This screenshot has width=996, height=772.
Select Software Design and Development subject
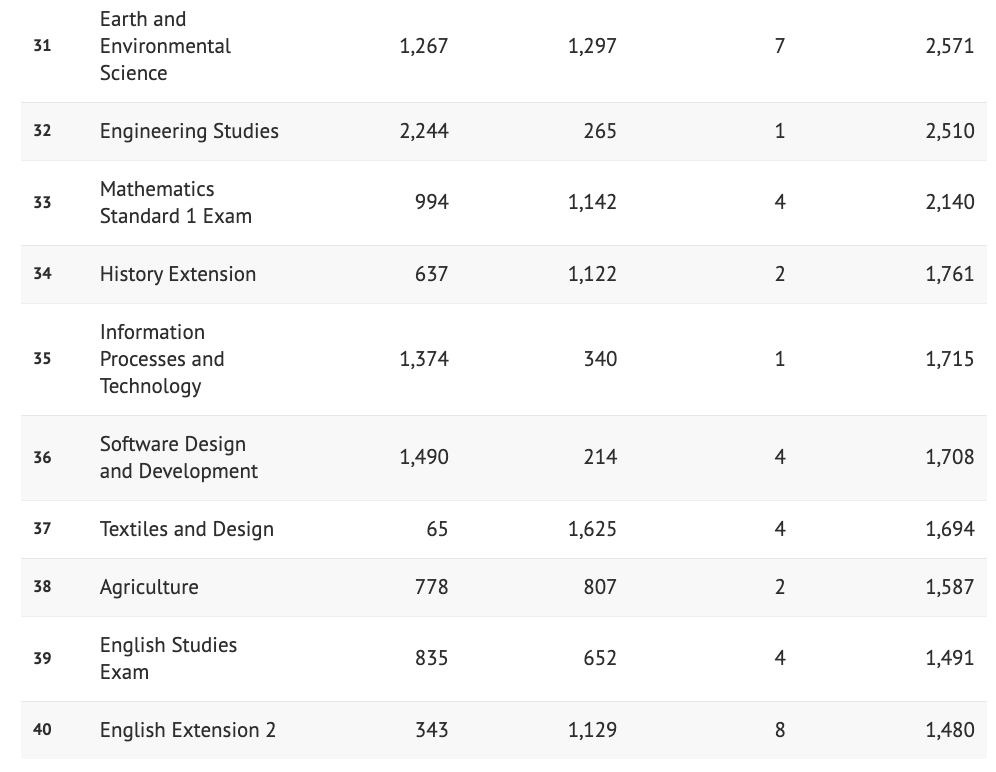(178, 457)
